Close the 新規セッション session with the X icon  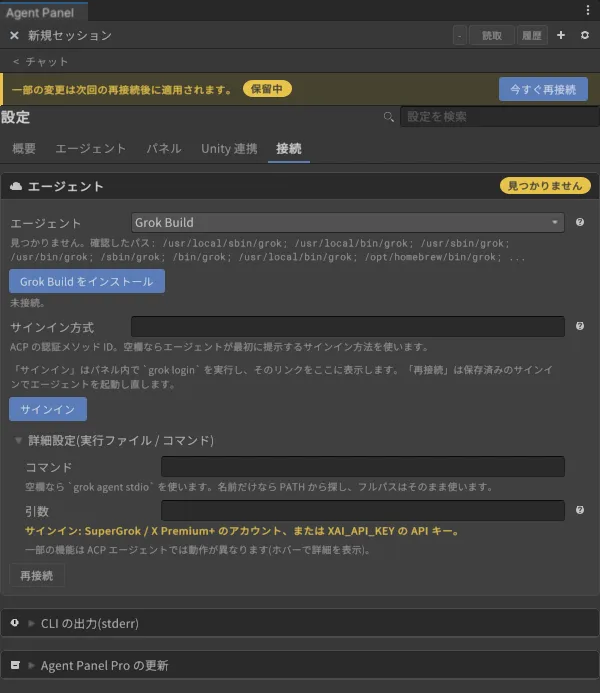[x=14, y=35]
